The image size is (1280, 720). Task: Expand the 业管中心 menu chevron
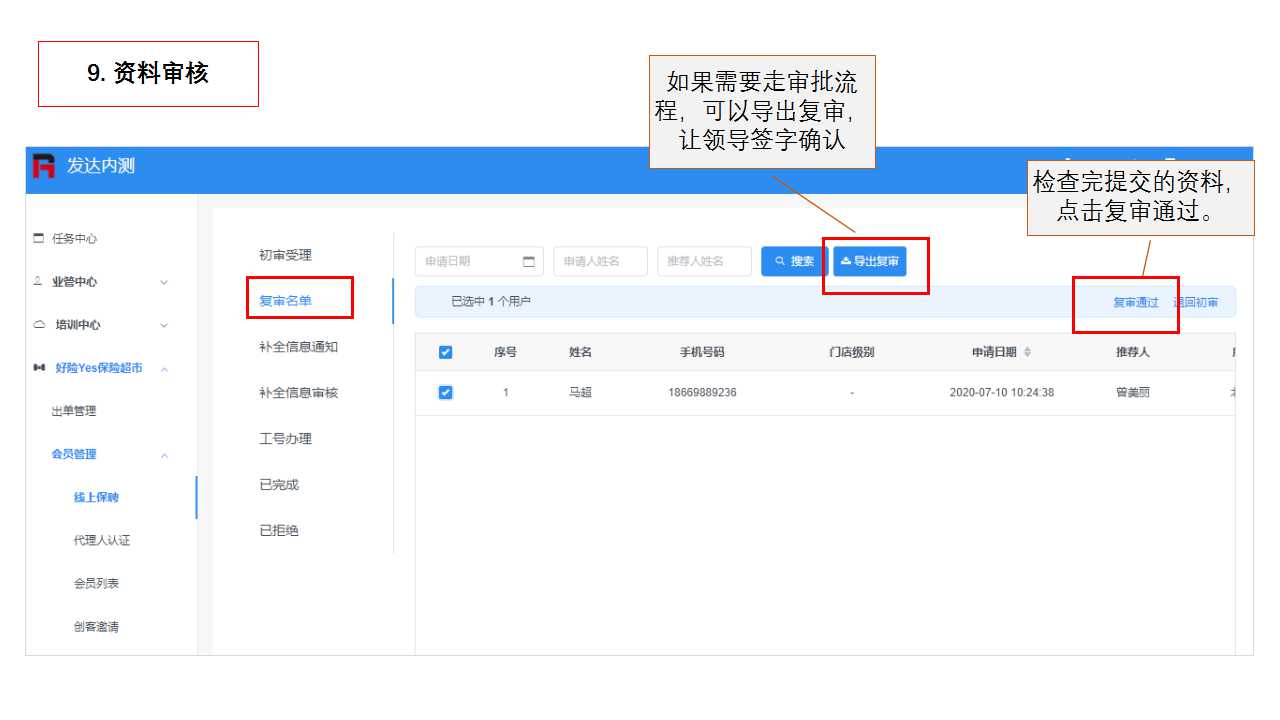click(164, 283)
